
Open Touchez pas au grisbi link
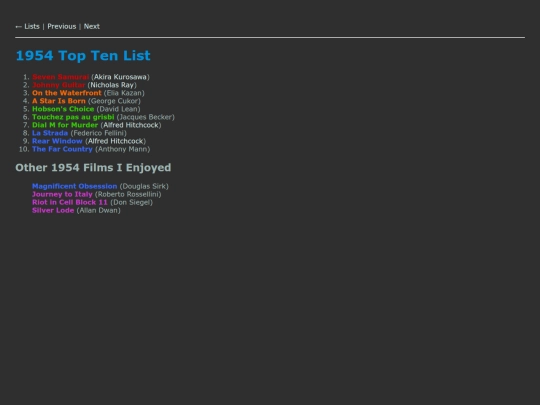point(73,117)
